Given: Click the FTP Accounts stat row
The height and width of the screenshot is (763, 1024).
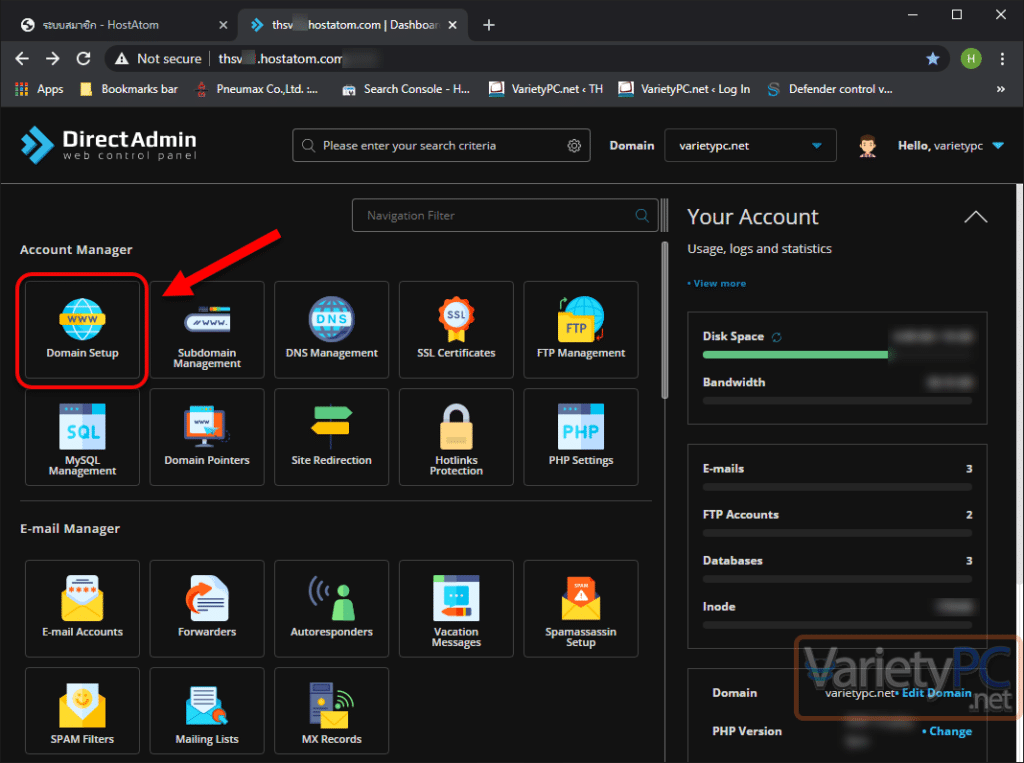Looking at the screenshot, I should point(837,522).
